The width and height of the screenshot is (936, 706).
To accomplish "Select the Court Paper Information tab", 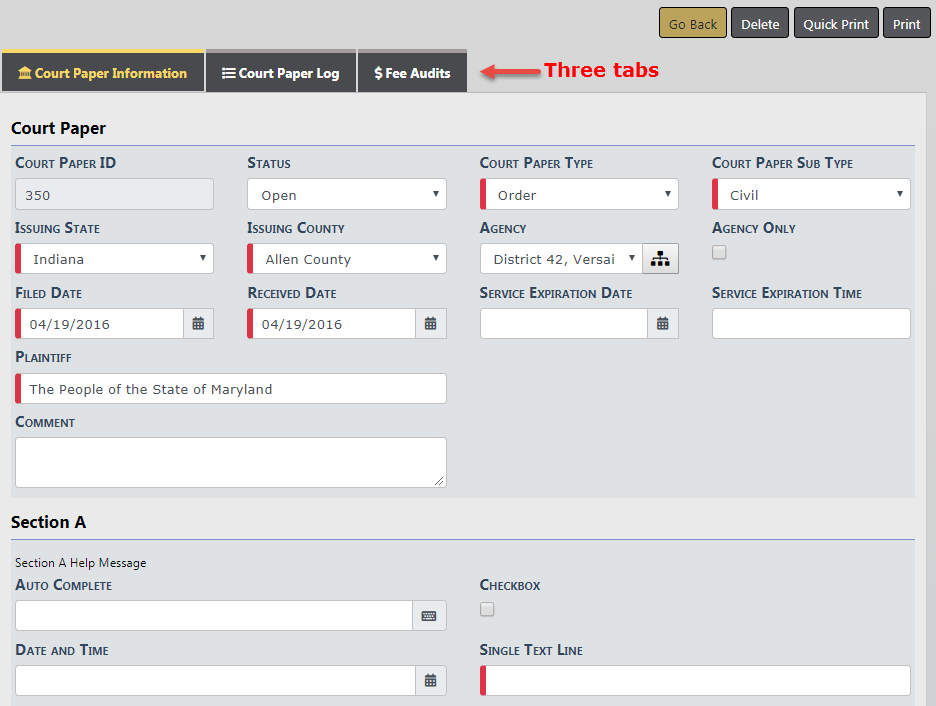I will coord(103,73).
